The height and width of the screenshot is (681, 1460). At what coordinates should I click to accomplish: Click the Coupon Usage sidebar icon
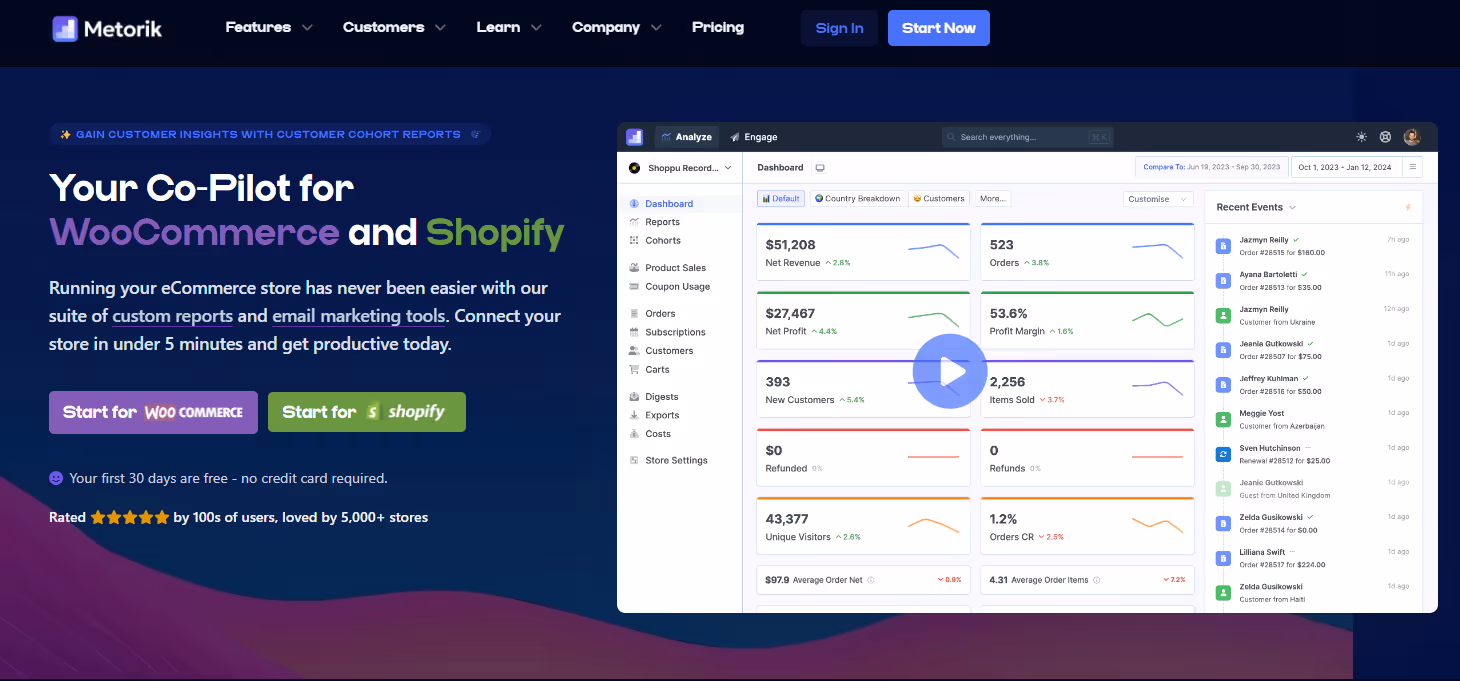pos(634,286)
